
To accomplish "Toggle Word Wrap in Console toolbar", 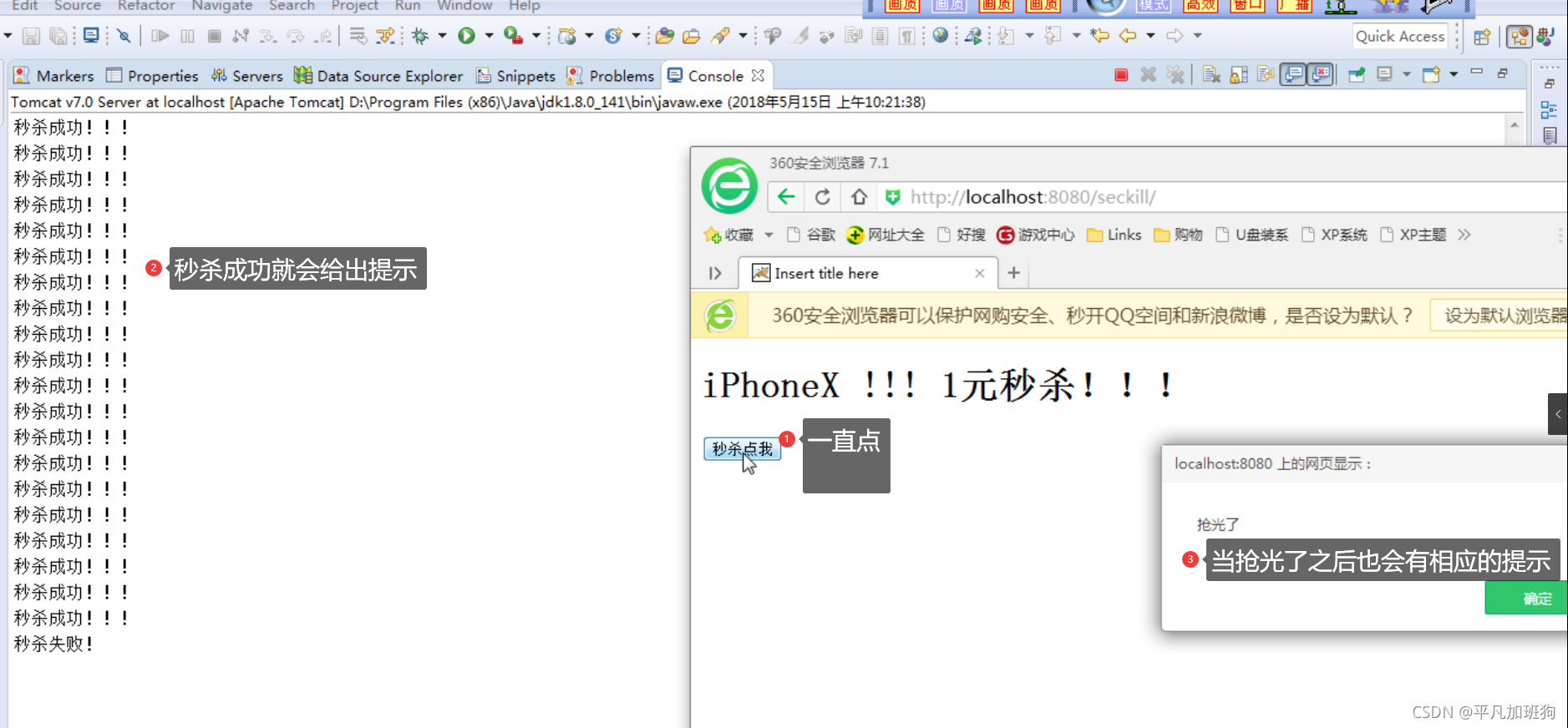I will click(x=1266, y=75).
